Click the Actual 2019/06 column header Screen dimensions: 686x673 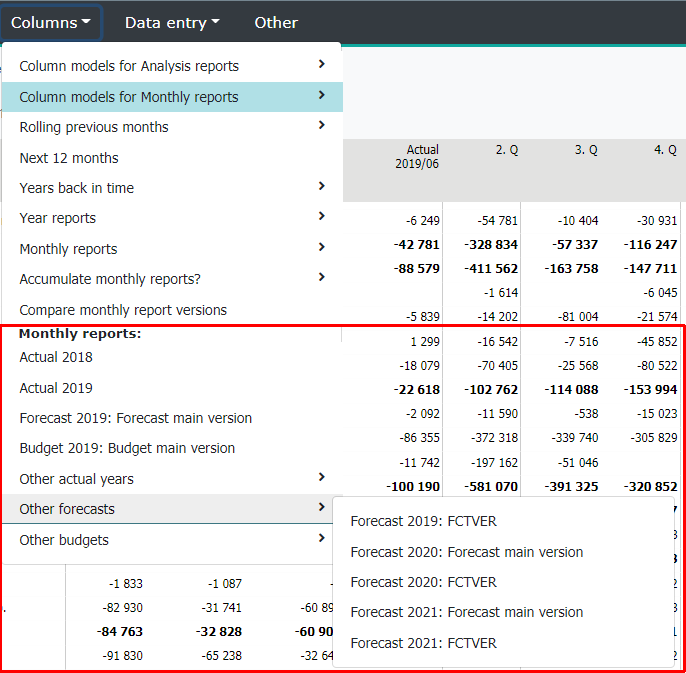(x=416, y=157)
